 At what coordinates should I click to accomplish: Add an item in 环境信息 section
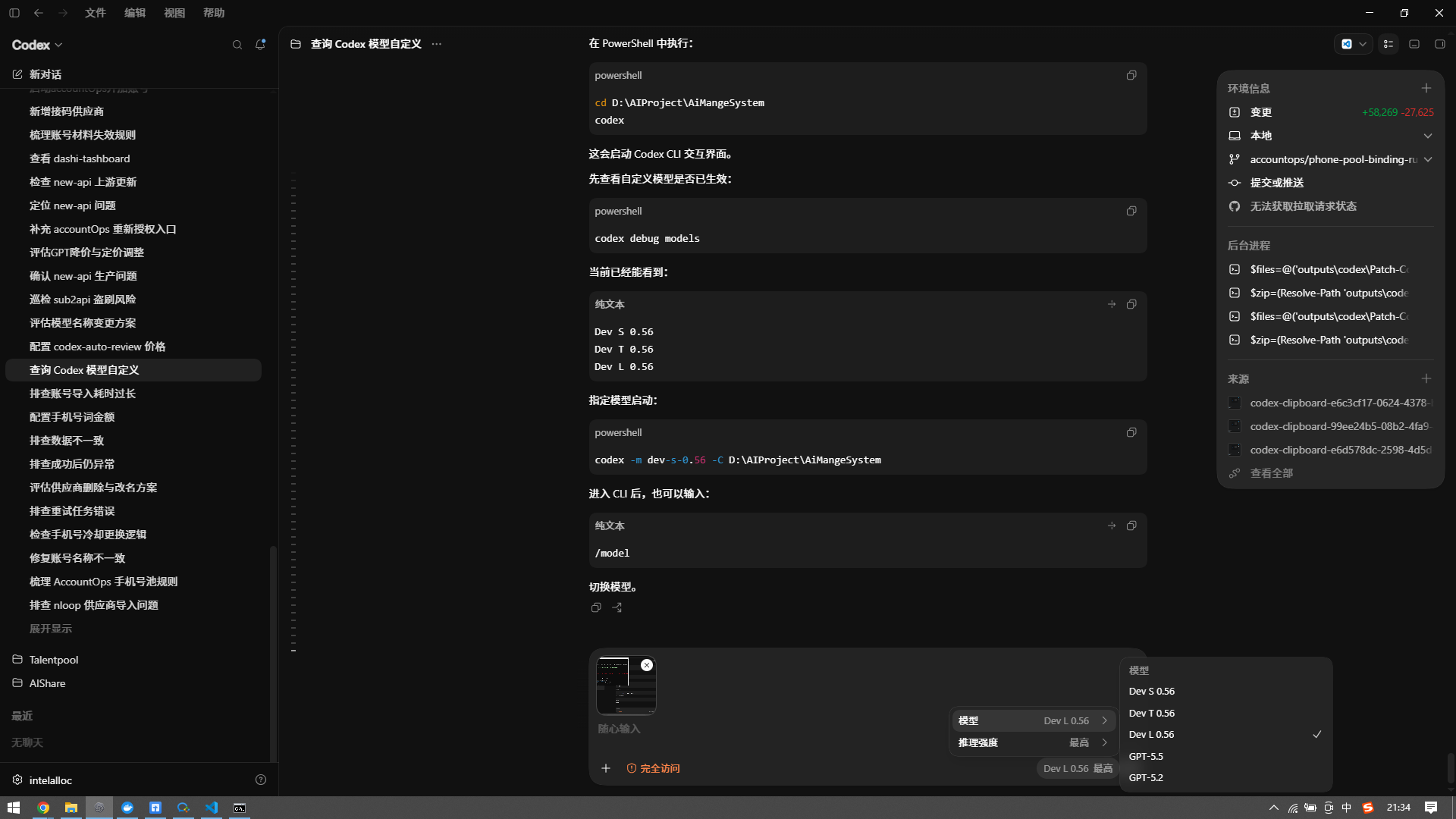tap(1426, 89)
